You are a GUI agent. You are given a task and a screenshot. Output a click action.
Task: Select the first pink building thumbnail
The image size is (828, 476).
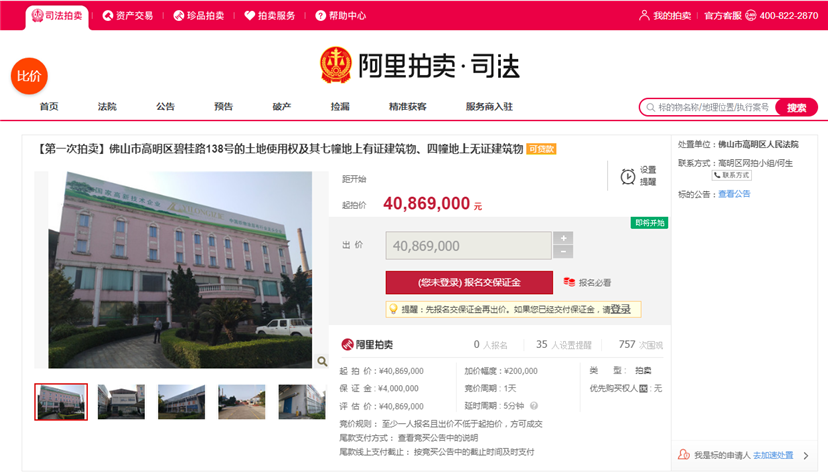(61, 402)
